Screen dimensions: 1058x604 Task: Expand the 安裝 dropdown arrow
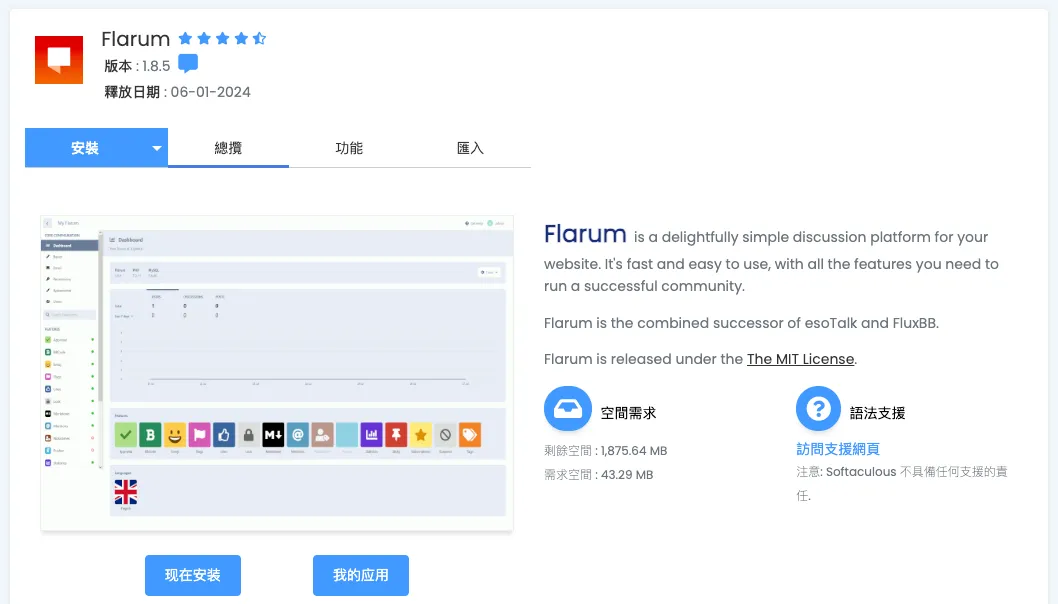pos(157,148)
